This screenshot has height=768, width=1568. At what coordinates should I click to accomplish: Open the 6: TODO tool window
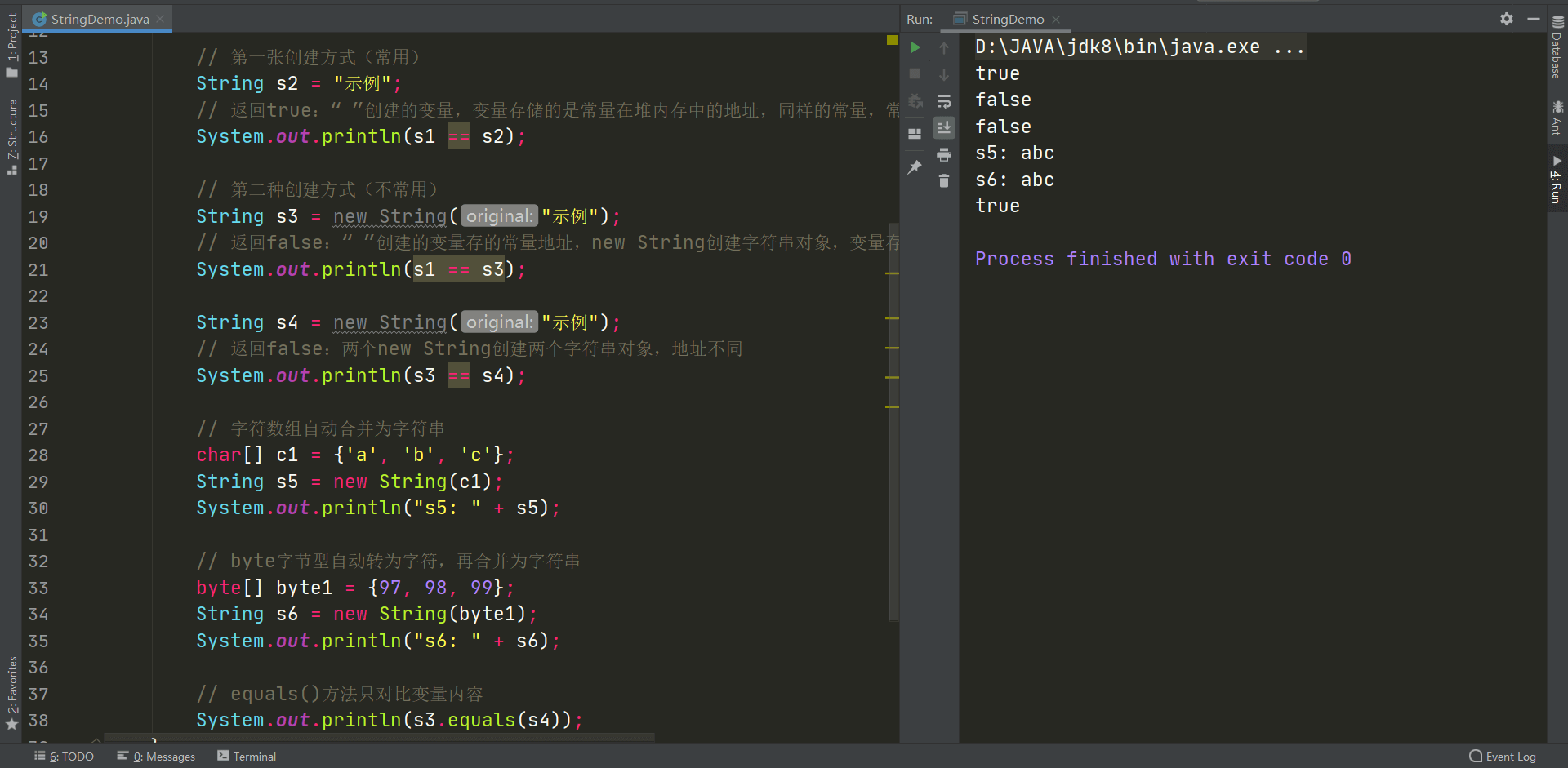click(65, 757)
